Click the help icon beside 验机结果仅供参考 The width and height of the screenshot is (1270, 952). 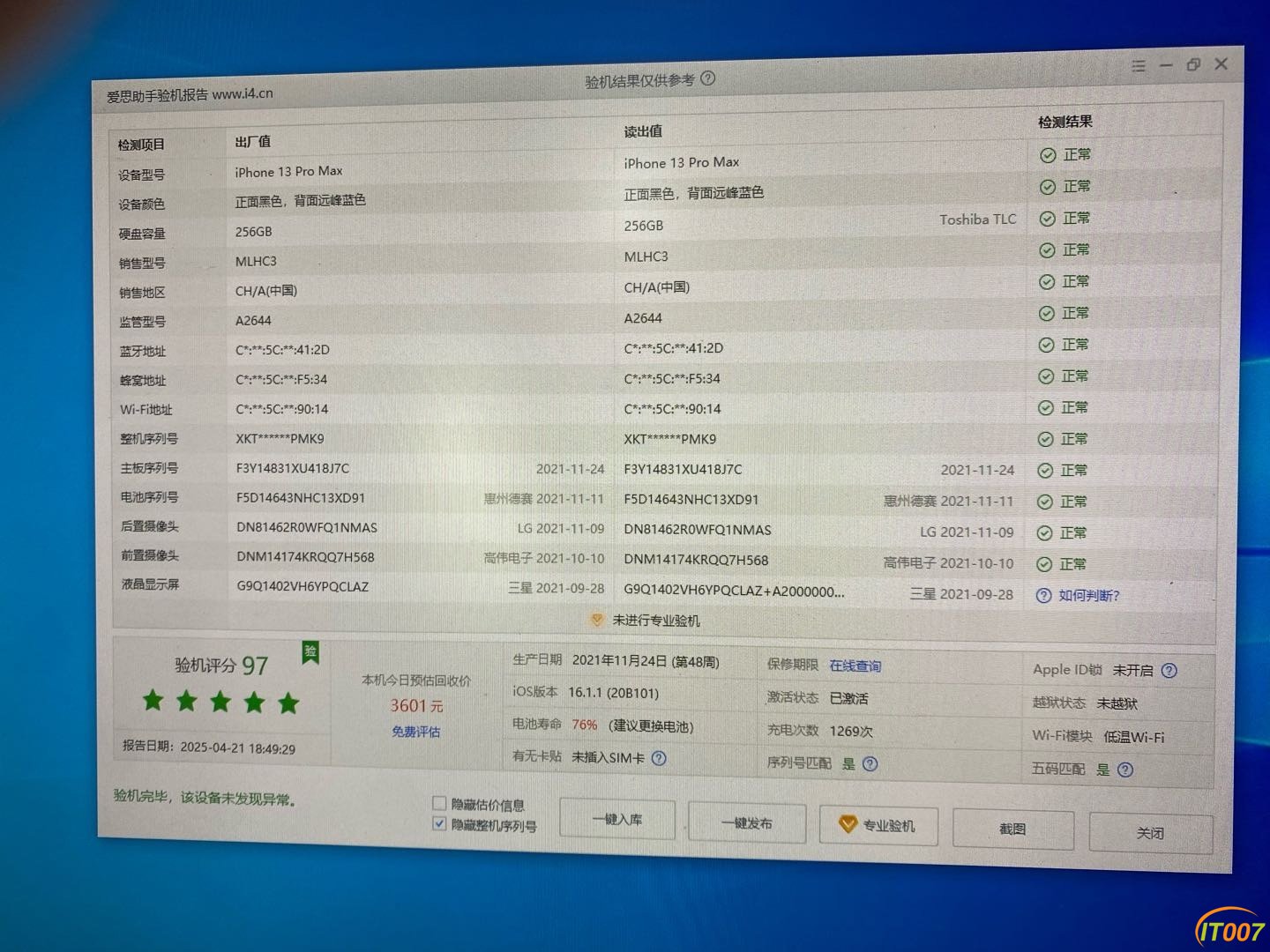pos(707,78)
